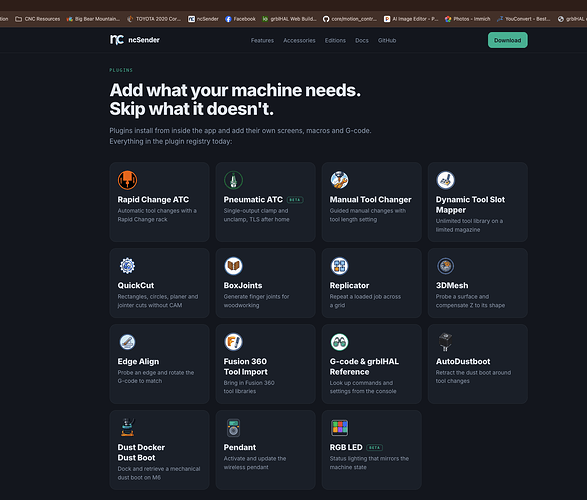Click the Pendant title text
The height and width of the screenshot is (500, 587).
(x=240, y=447)
